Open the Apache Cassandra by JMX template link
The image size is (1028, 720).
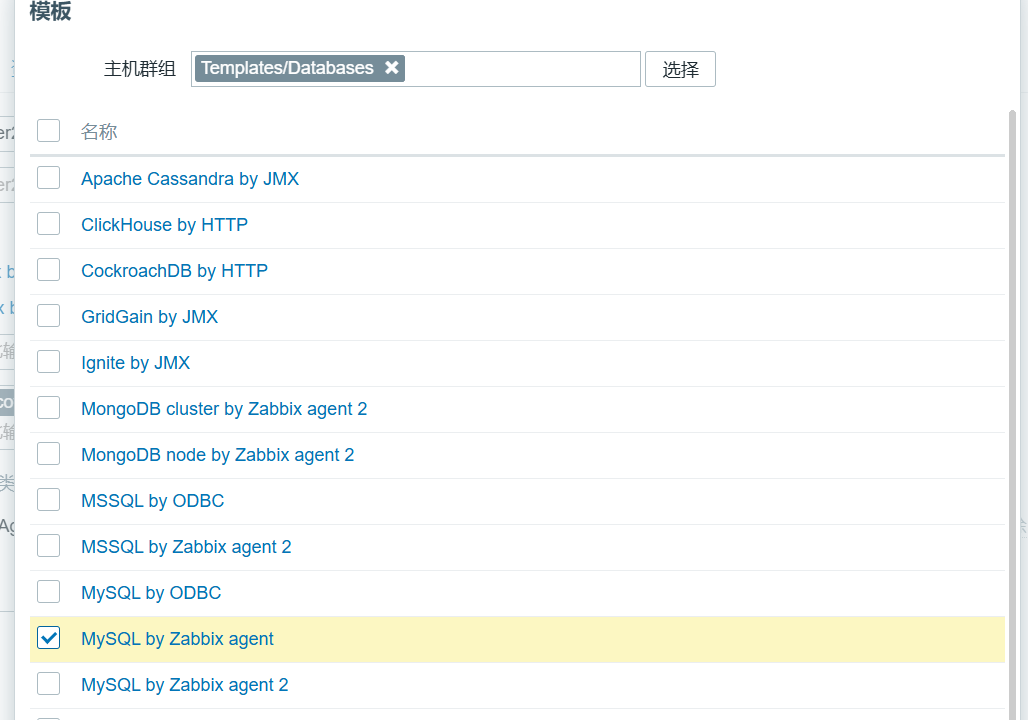[x=190, y=179]
